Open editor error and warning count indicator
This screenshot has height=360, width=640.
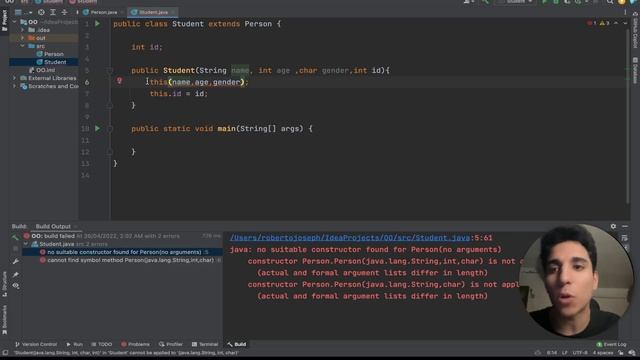pos(598,23)
